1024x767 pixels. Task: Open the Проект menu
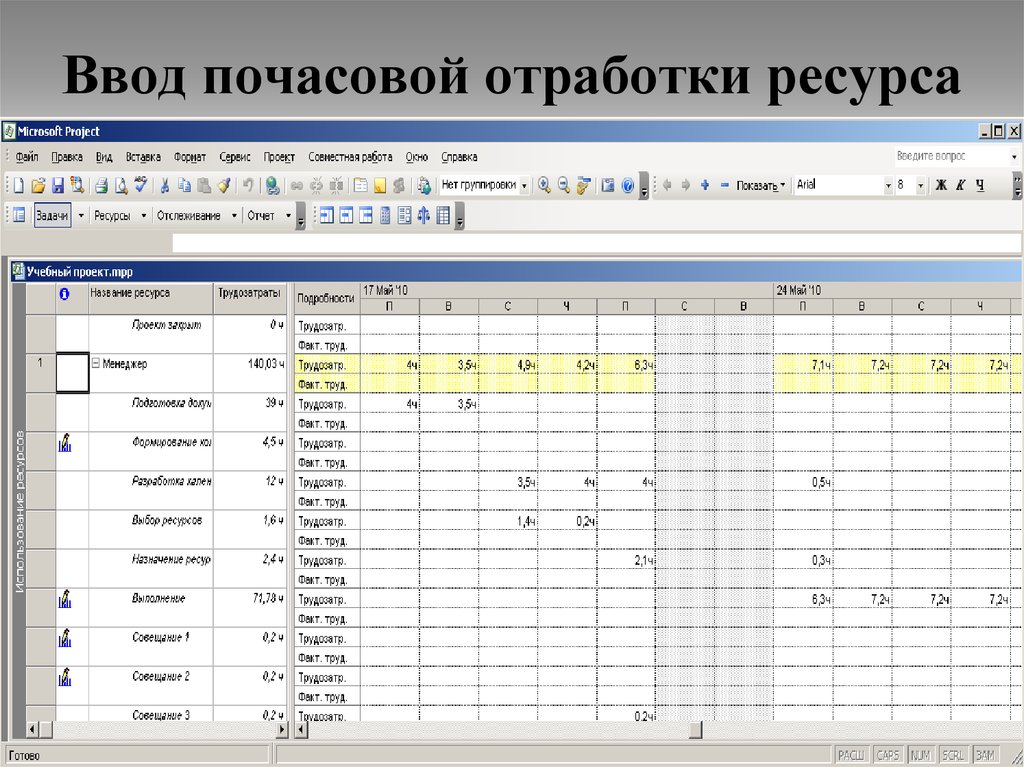coord(278,157)
